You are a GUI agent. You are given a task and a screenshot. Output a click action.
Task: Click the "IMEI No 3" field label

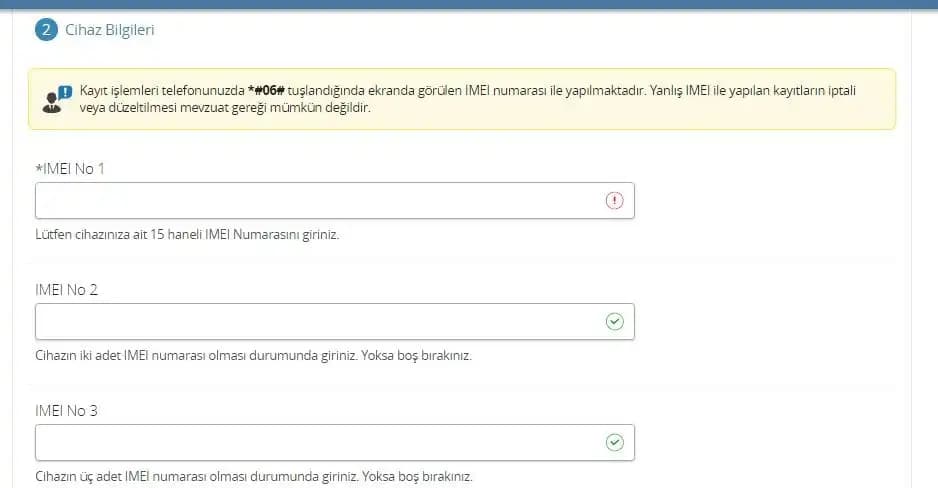tap(66, 411)
